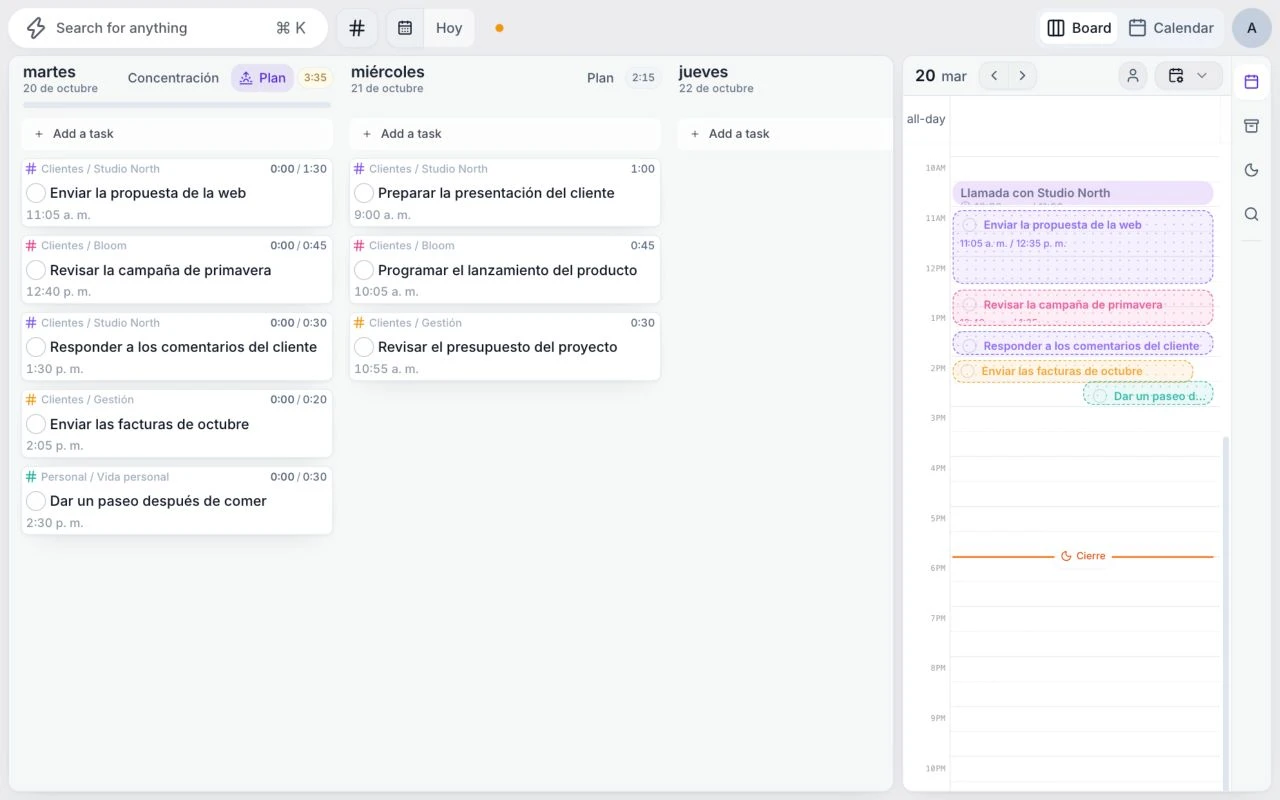Click the martes progress bar
Image resolution: width=1280 pixels, height=800 pixels.
click(x=177, y=104)
